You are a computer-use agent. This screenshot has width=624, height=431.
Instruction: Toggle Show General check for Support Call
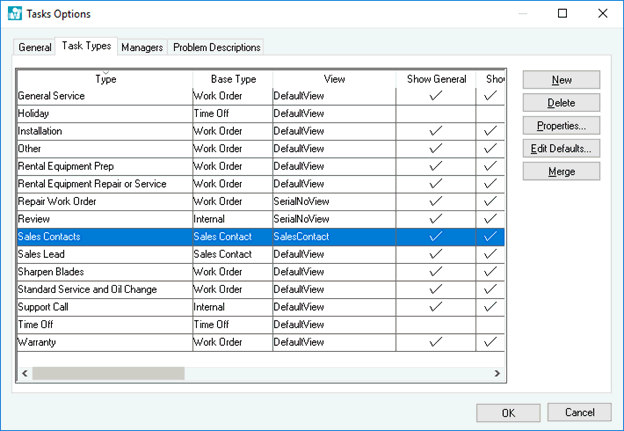pyautogui.click(x=436, y=307)
